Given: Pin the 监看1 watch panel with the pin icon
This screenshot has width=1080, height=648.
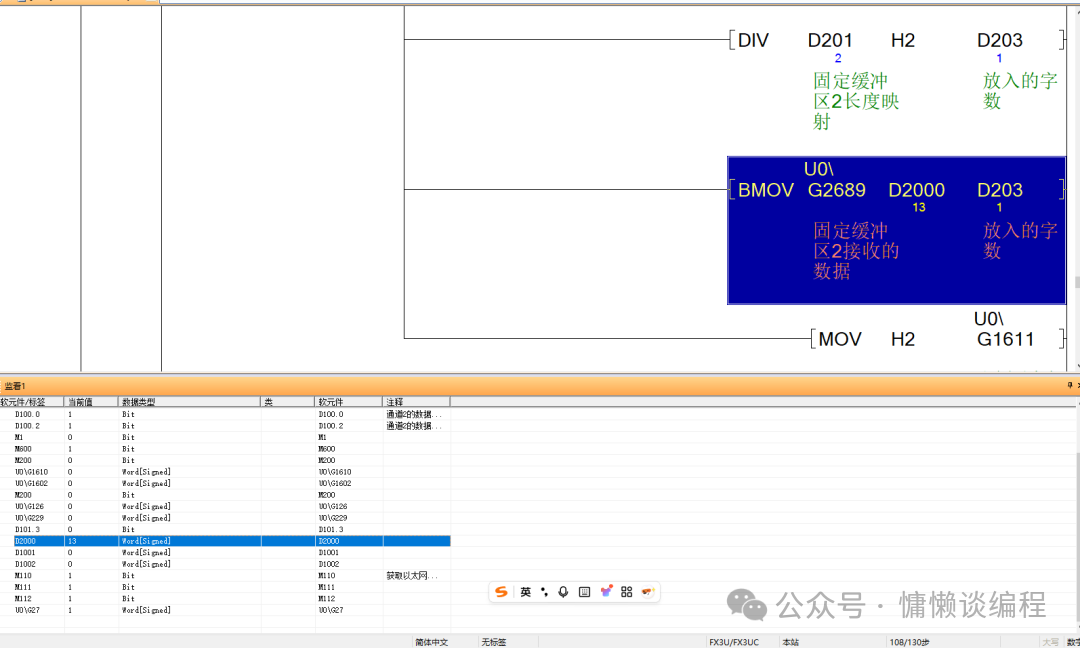Looking at the screenshot, I should click(1069, 385).
